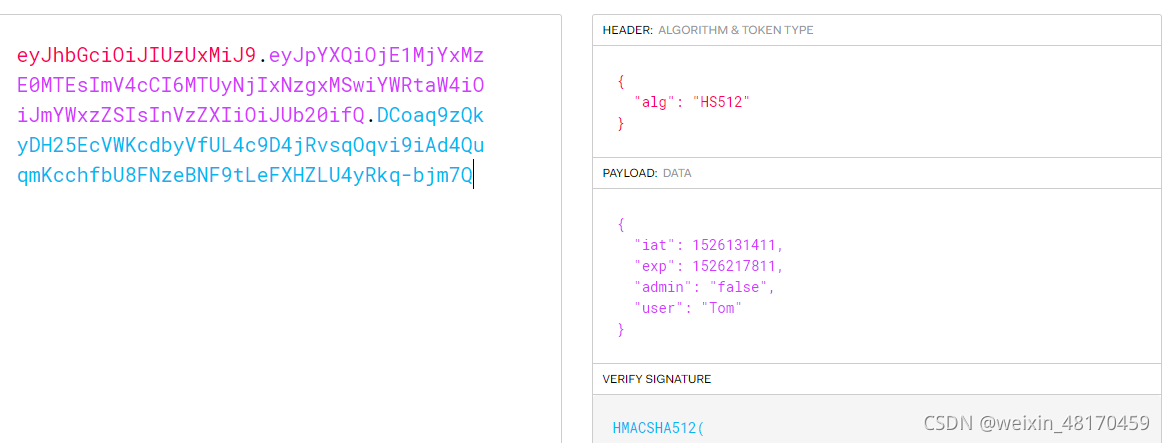Click the HEADER: ALGORITHM & TOKEN TYPE label
1165x443 pixels.
tap(707, 30)
